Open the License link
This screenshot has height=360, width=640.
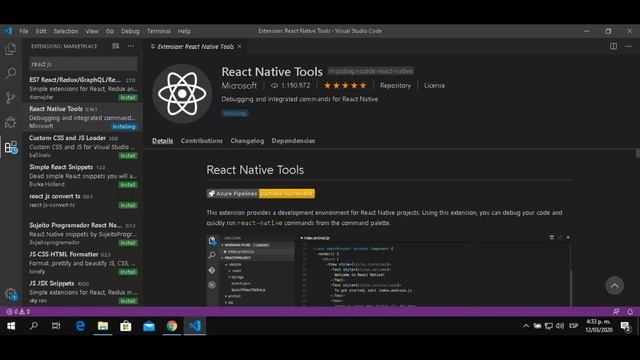(434, 85)
